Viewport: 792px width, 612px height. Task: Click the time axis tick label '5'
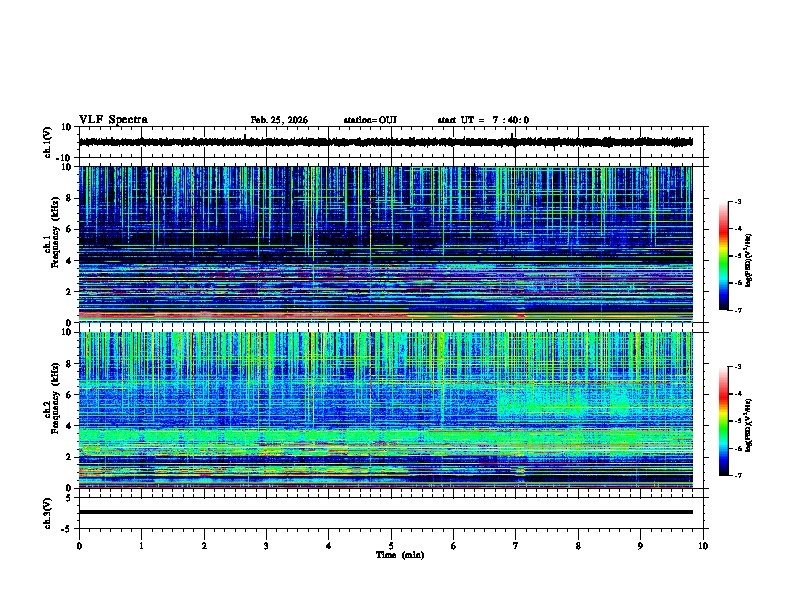[x=391, y=546]
